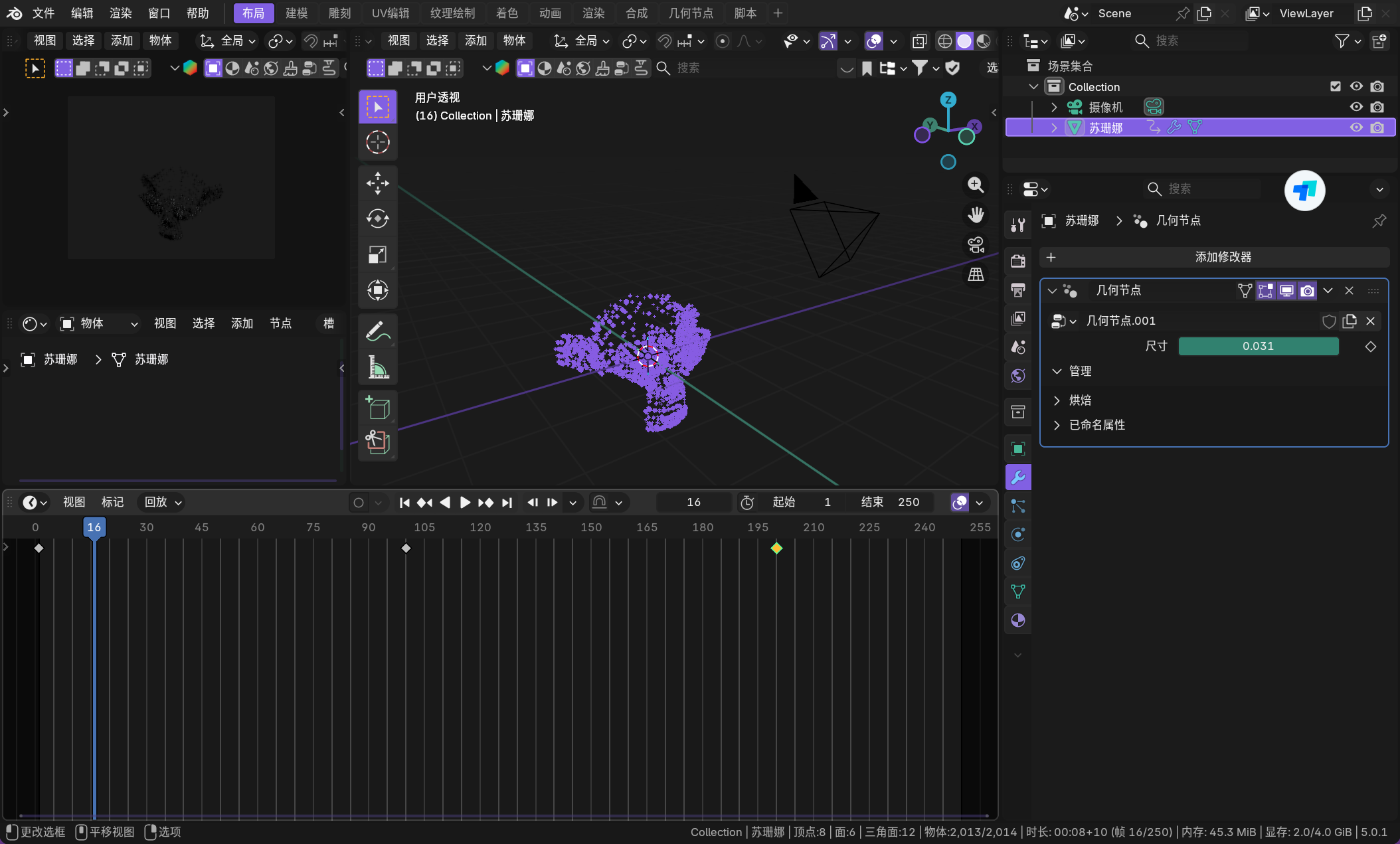Toggle camera view in the viewport
The image size is (1400, 844).
[976, 245]
